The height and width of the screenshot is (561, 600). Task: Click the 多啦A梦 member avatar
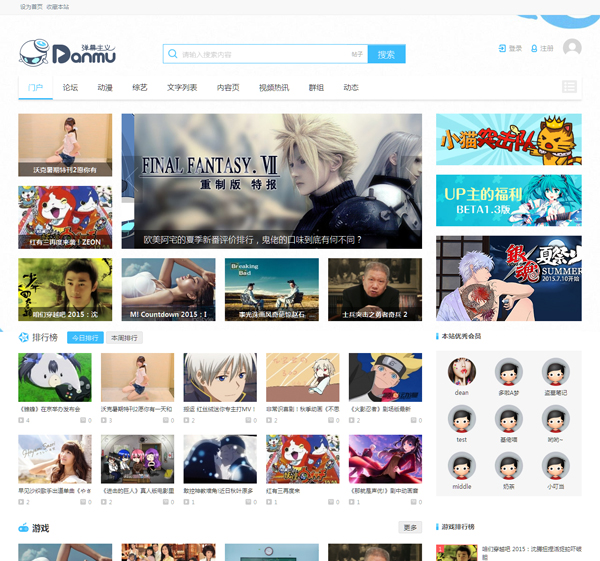point(509,371)
